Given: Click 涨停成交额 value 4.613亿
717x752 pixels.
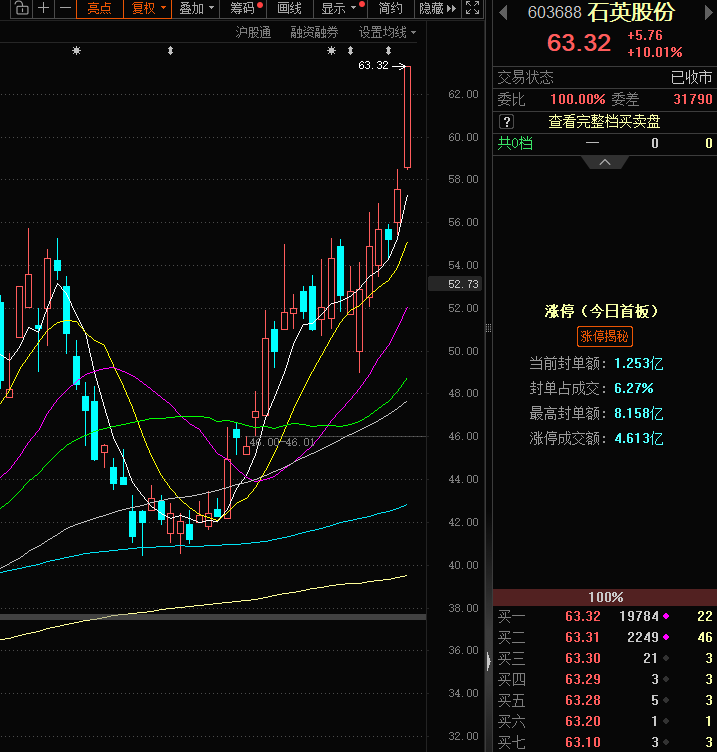Looking at the screenshot, I should point(639,438).
